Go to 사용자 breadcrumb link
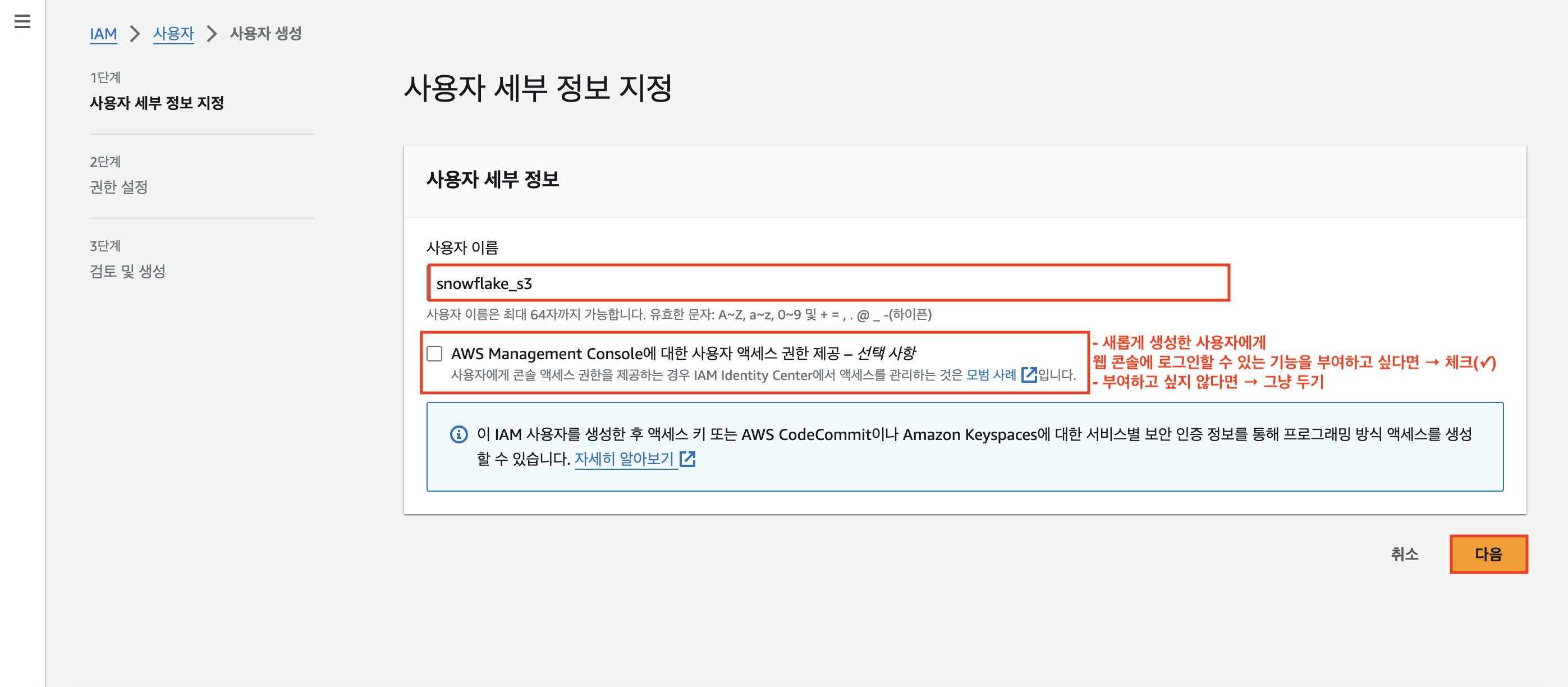Viewport: 1568px width, 687px height. [x=173, y=34]
